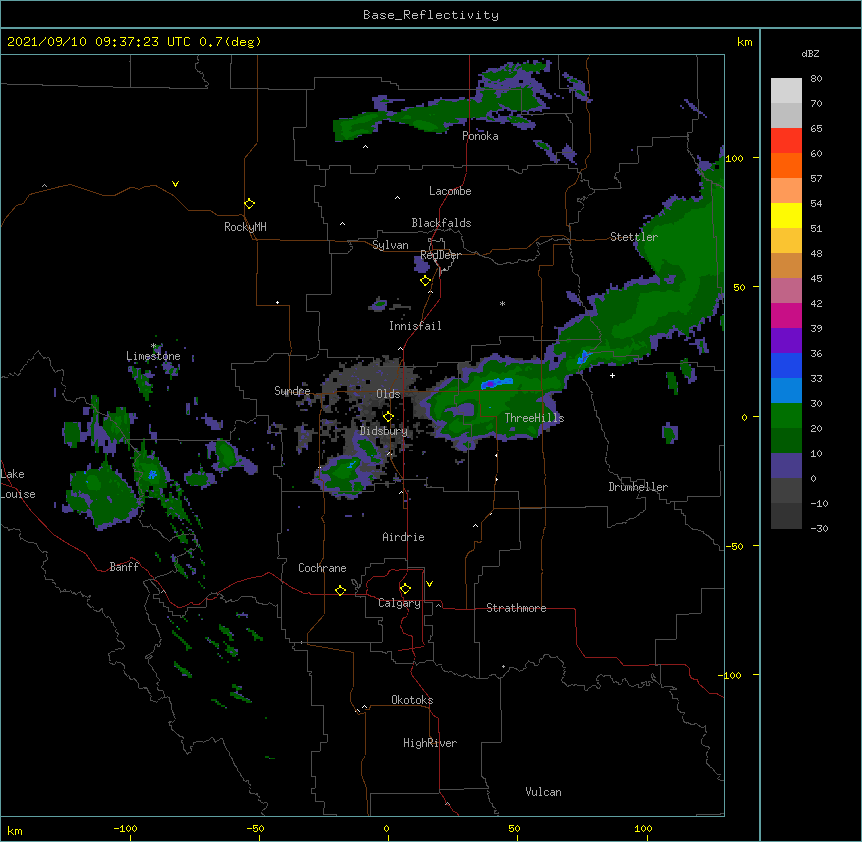Click the Banff town label
Screen dimensions: 862x842
pos(124,567)
